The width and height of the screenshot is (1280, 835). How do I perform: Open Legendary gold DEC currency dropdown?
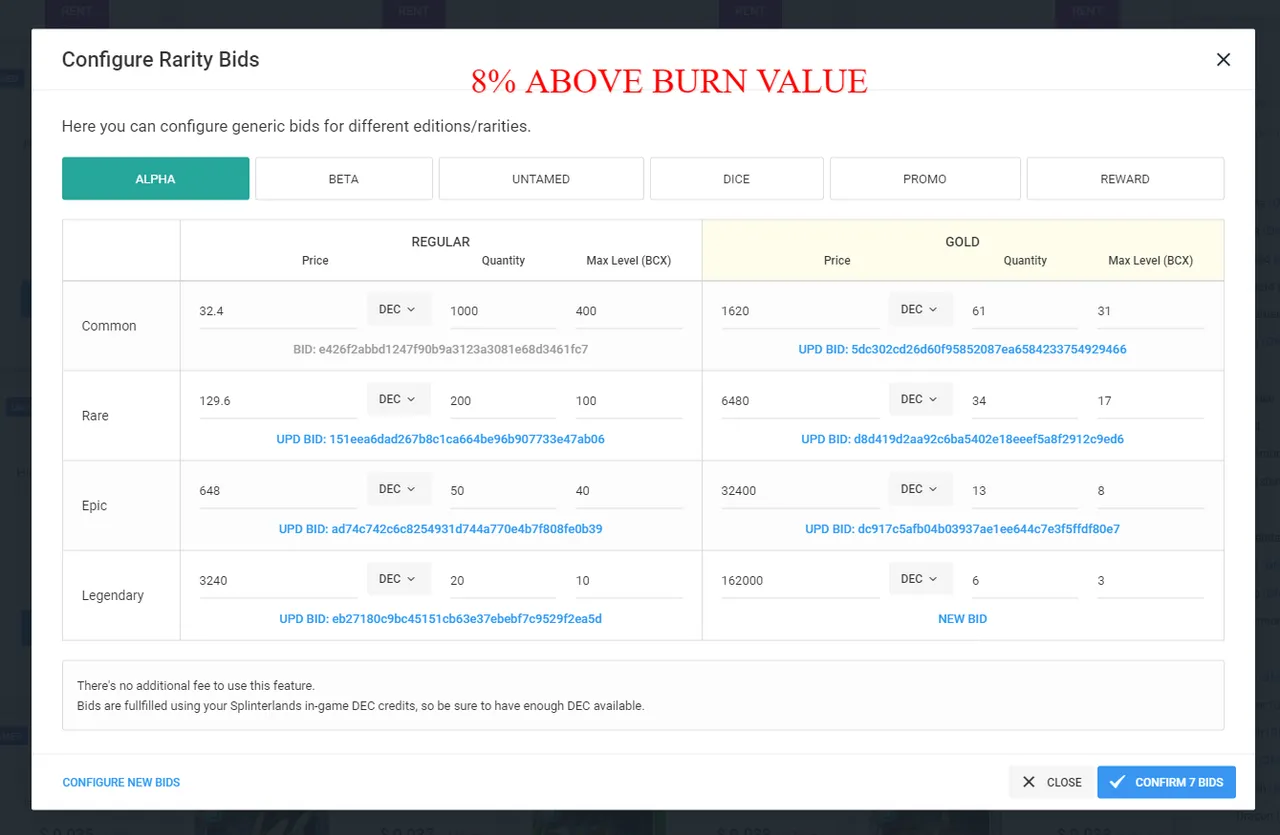[x=921, y=579]
